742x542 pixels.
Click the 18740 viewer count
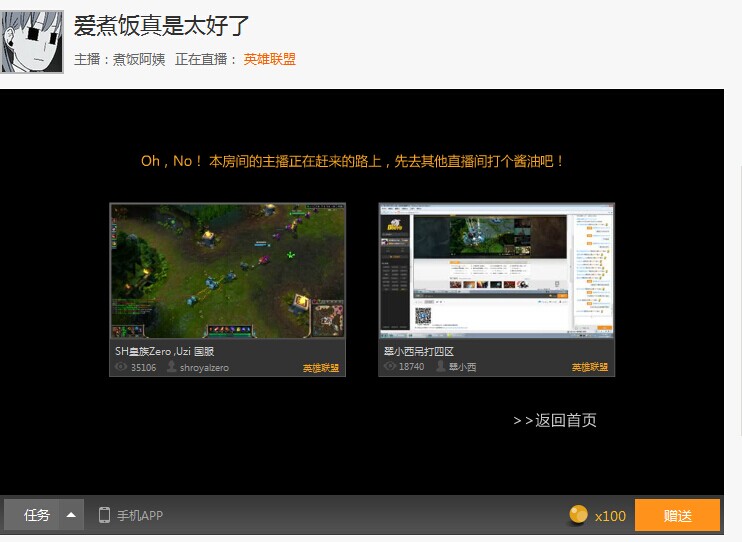click(x=412, y=366)
